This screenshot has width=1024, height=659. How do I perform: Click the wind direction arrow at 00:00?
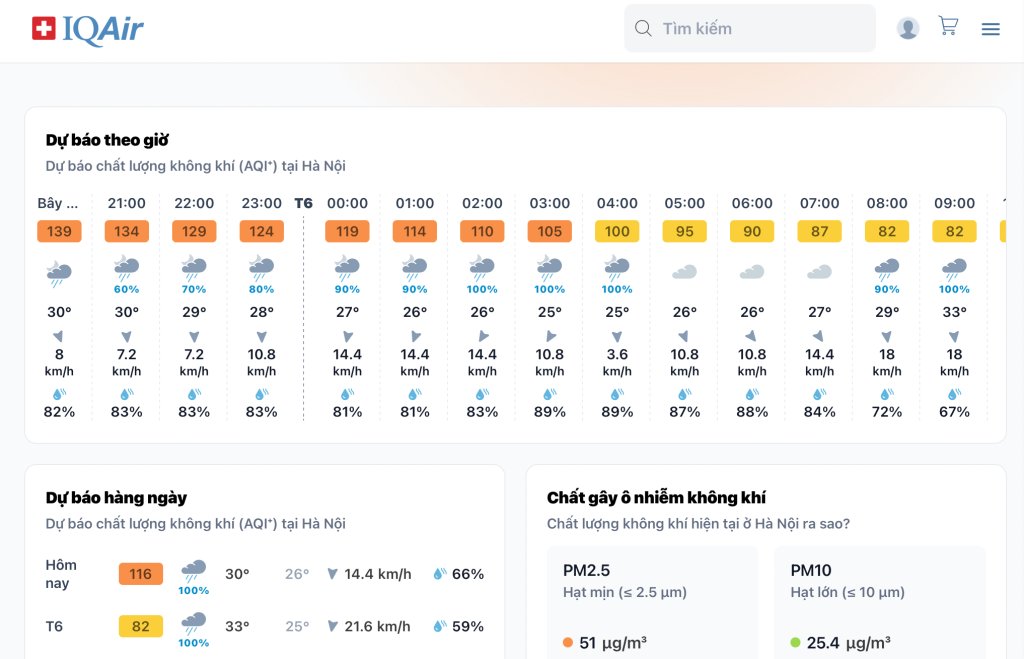click(347, 336)
